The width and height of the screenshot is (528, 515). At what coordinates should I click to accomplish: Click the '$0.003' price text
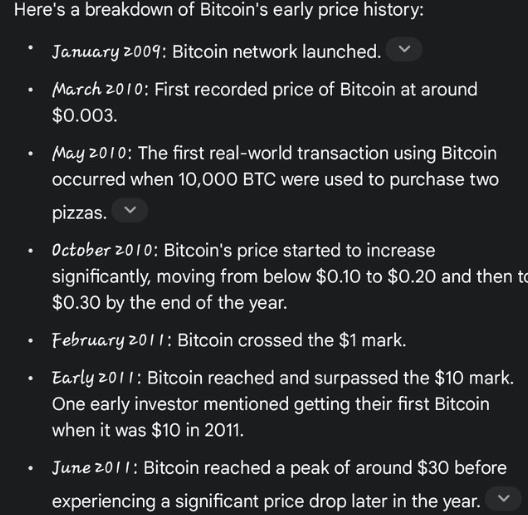83,116
